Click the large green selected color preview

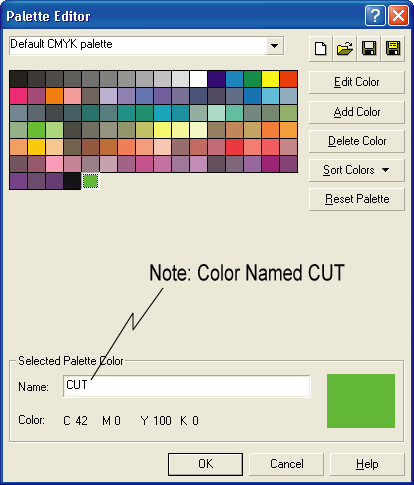(361, 401)
